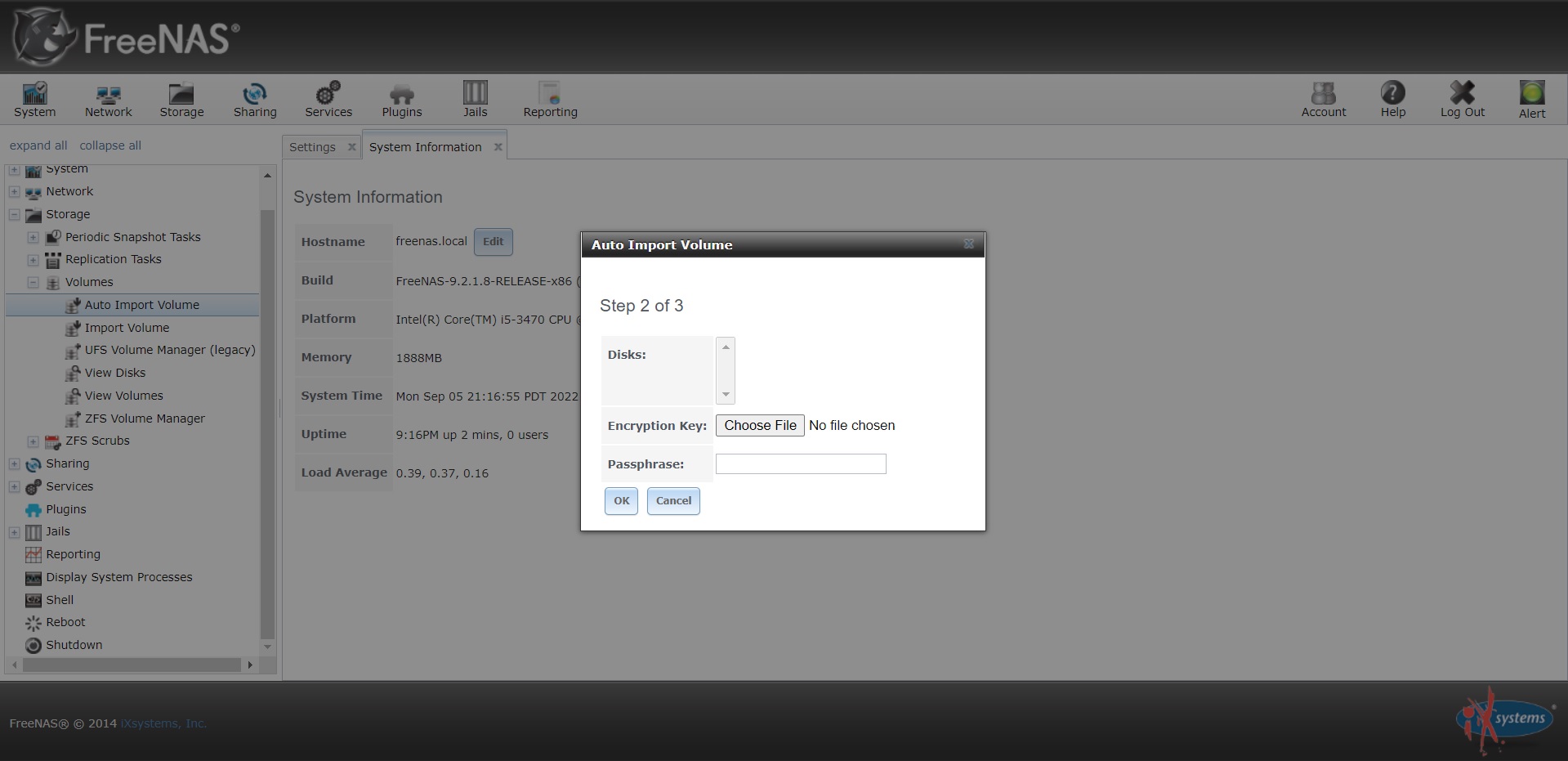Switch to the Settings tab
1568x761 pixels.
tap(312, 147)
